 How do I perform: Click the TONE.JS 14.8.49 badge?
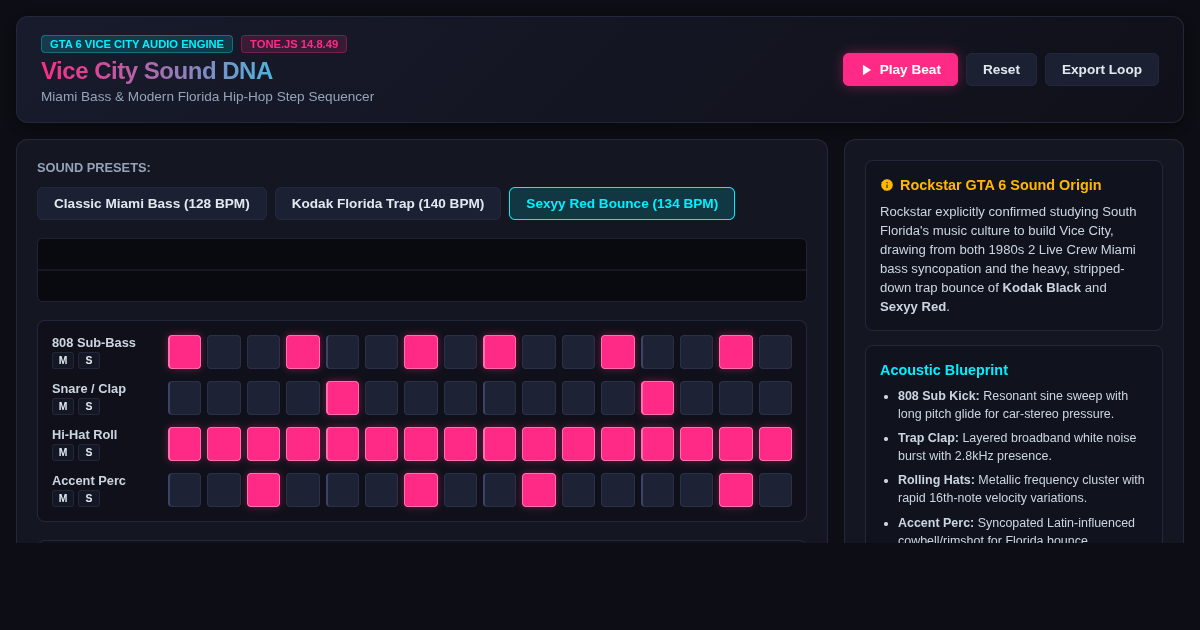pos(294,44)
